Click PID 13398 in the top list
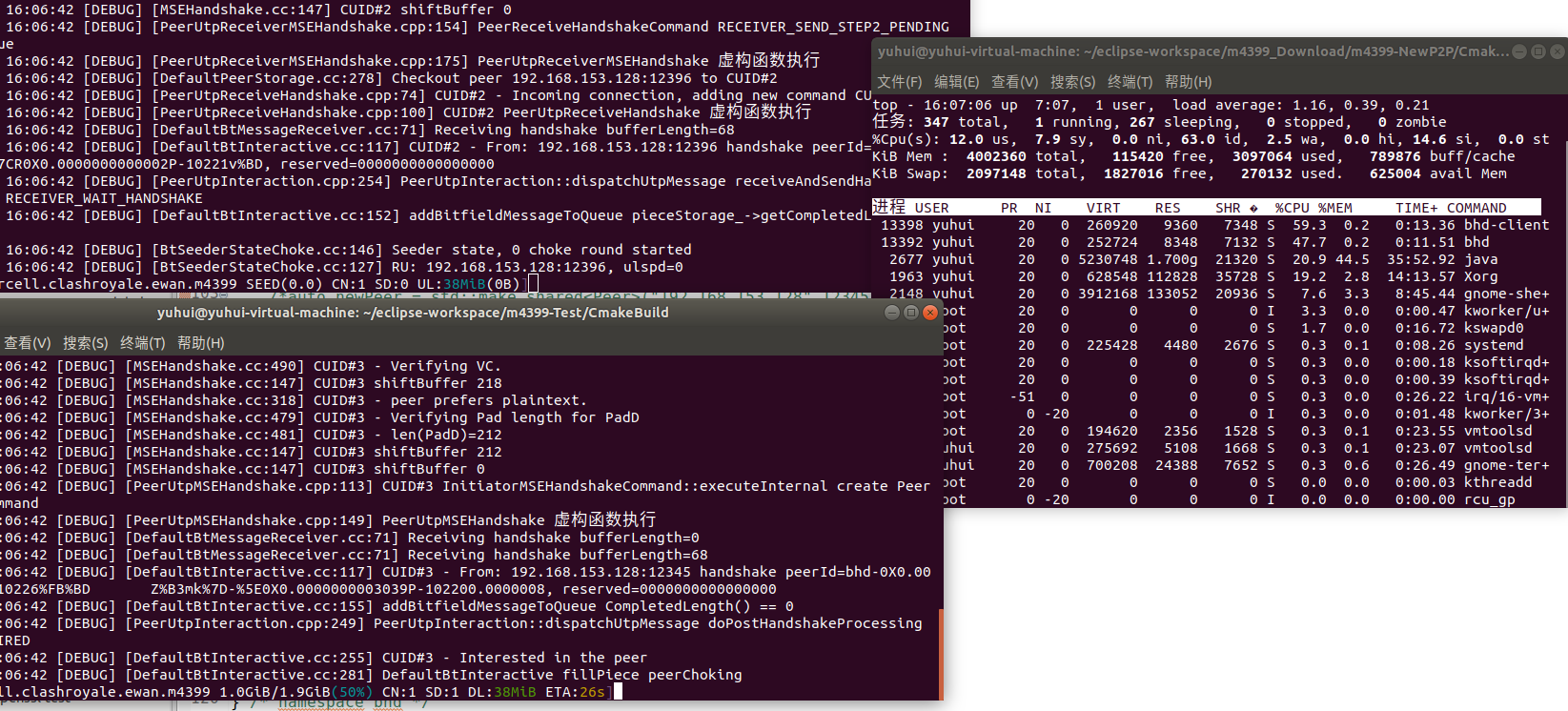The height and width of the screenshot is (711, 1568). 902,225
